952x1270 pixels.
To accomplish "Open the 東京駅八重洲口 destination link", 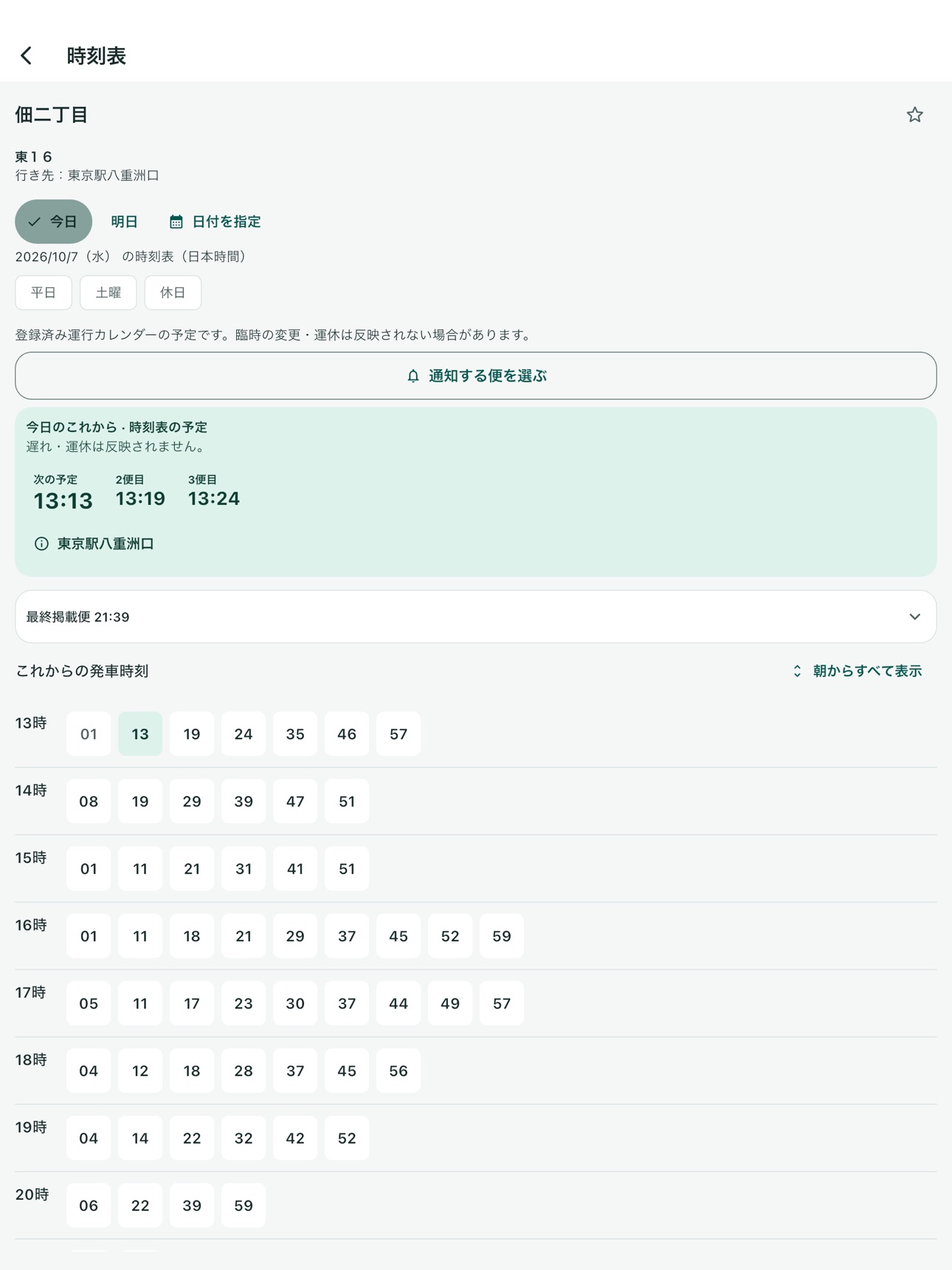I will pos(106,543).
